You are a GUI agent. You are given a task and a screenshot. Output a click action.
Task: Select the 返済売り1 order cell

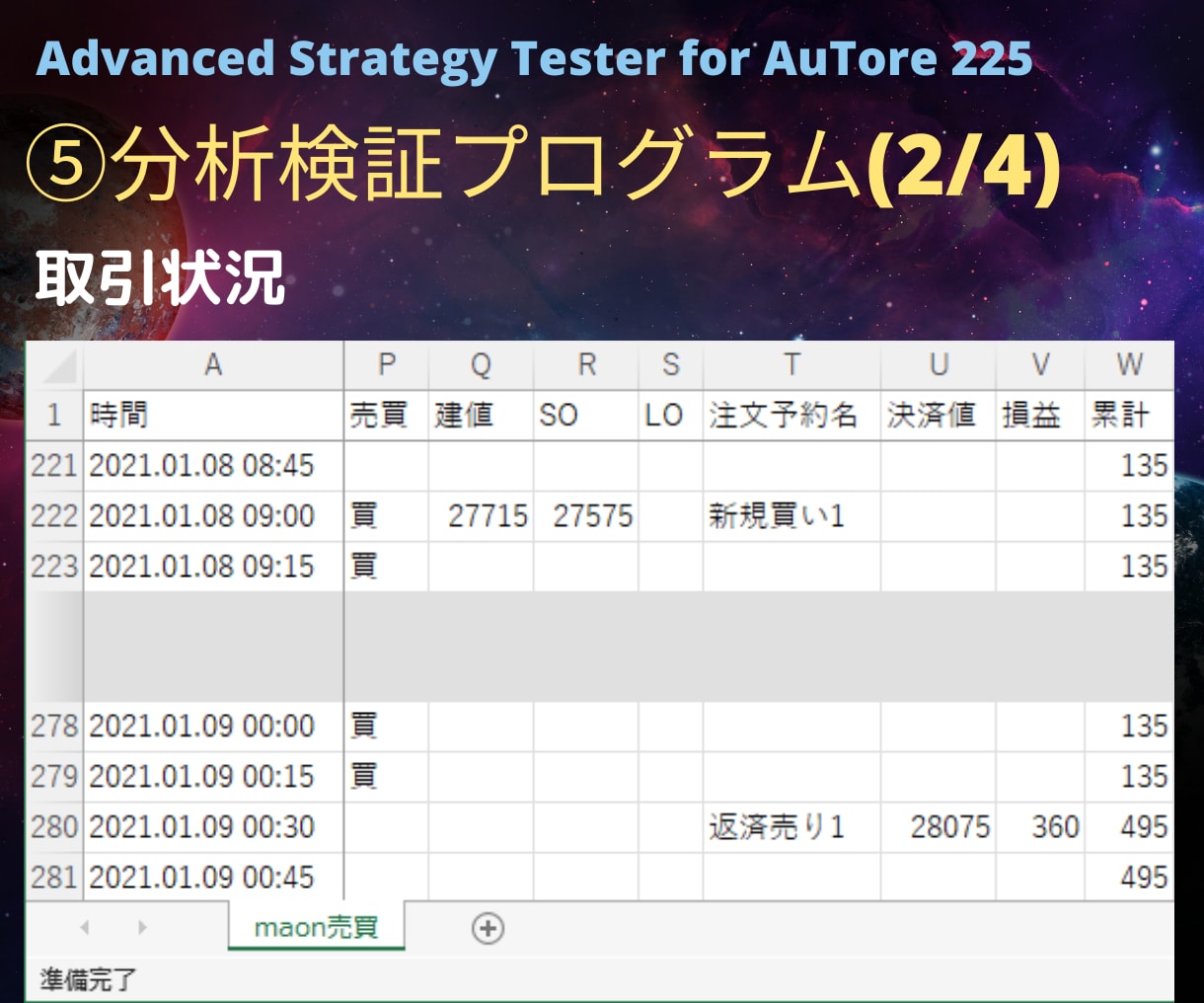tap(791, 826)
